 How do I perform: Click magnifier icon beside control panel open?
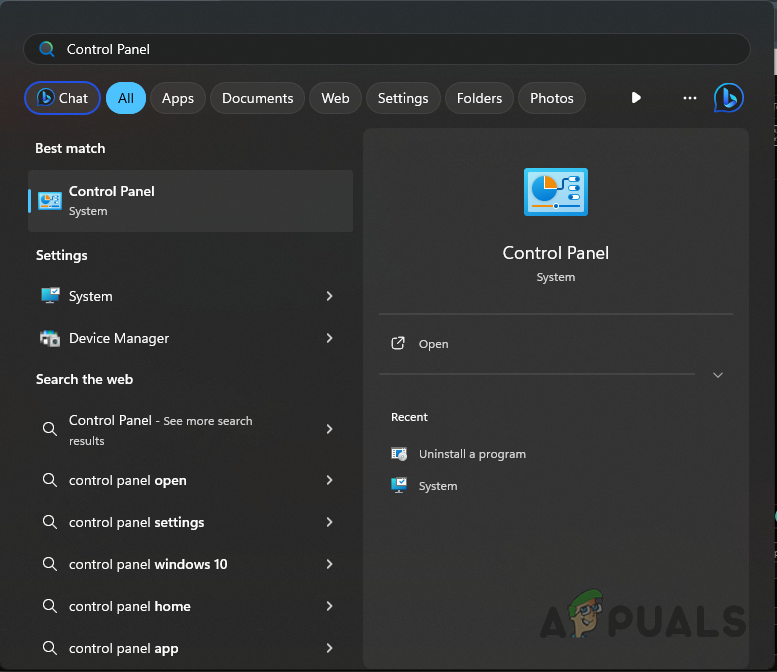coord(50,480)
